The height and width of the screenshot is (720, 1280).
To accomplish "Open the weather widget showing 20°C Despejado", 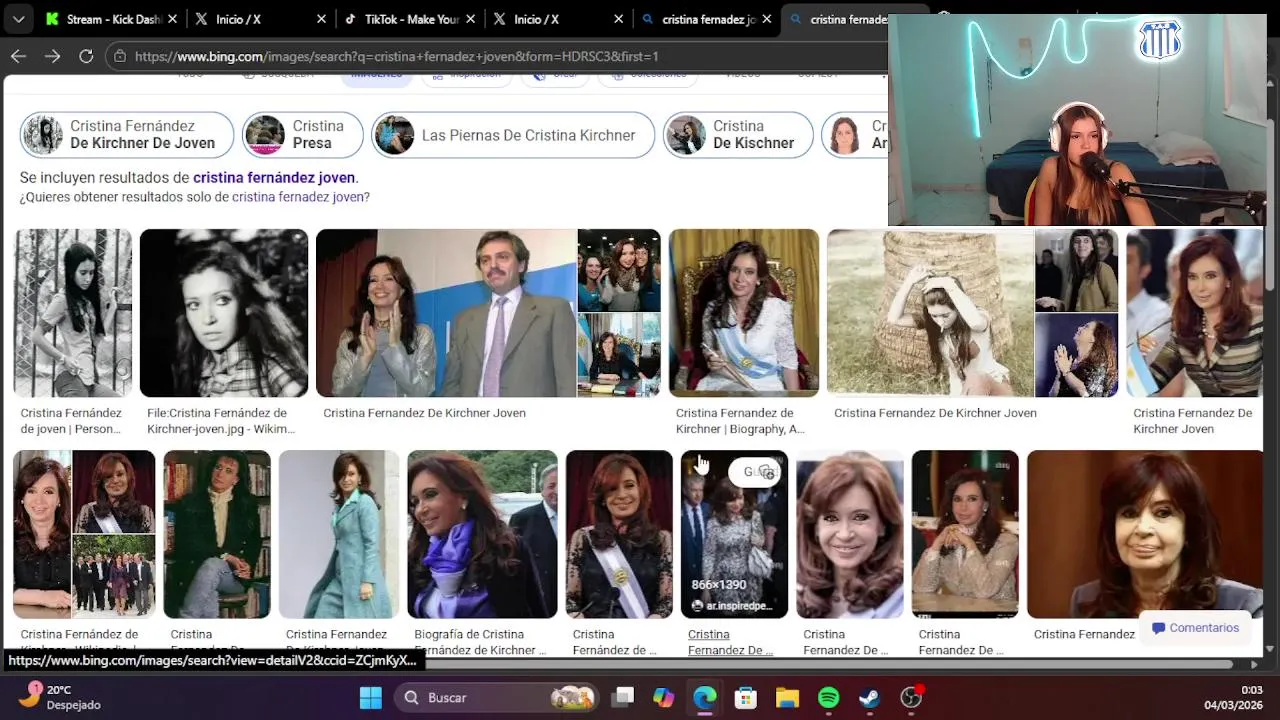I will click(x=60, y=697).
